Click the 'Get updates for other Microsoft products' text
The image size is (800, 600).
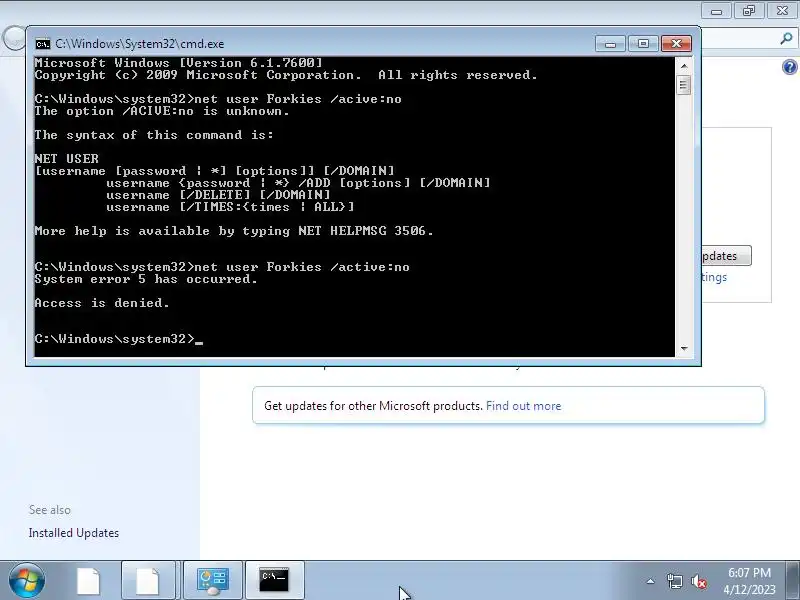point(373,406)
